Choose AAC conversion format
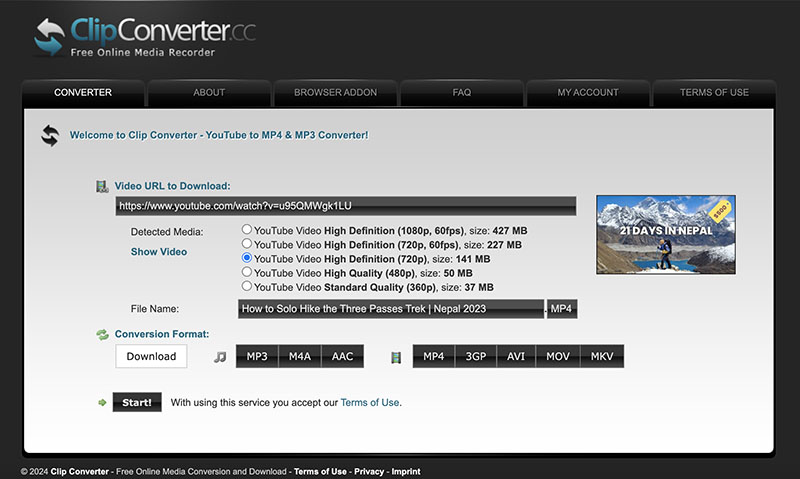Image resolution: width=800 pixels, height=479 pixels. [342, 356]
